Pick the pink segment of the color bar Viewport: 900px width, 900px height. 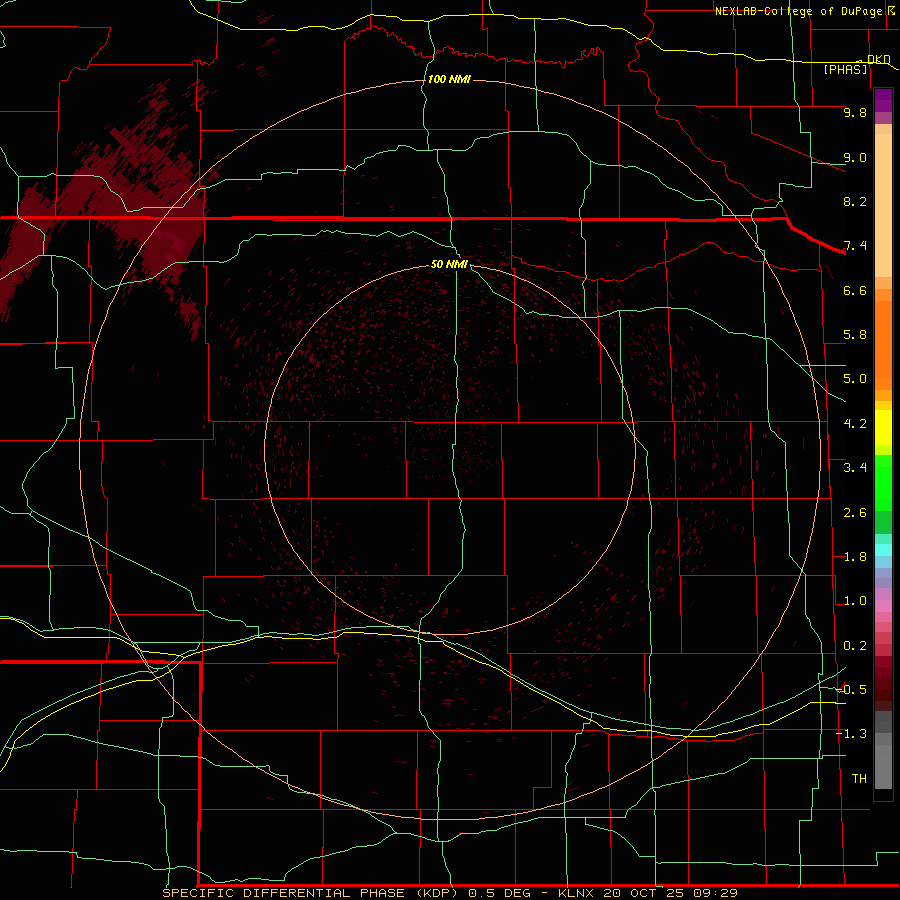pyautogui.click(x=883, y=606)
